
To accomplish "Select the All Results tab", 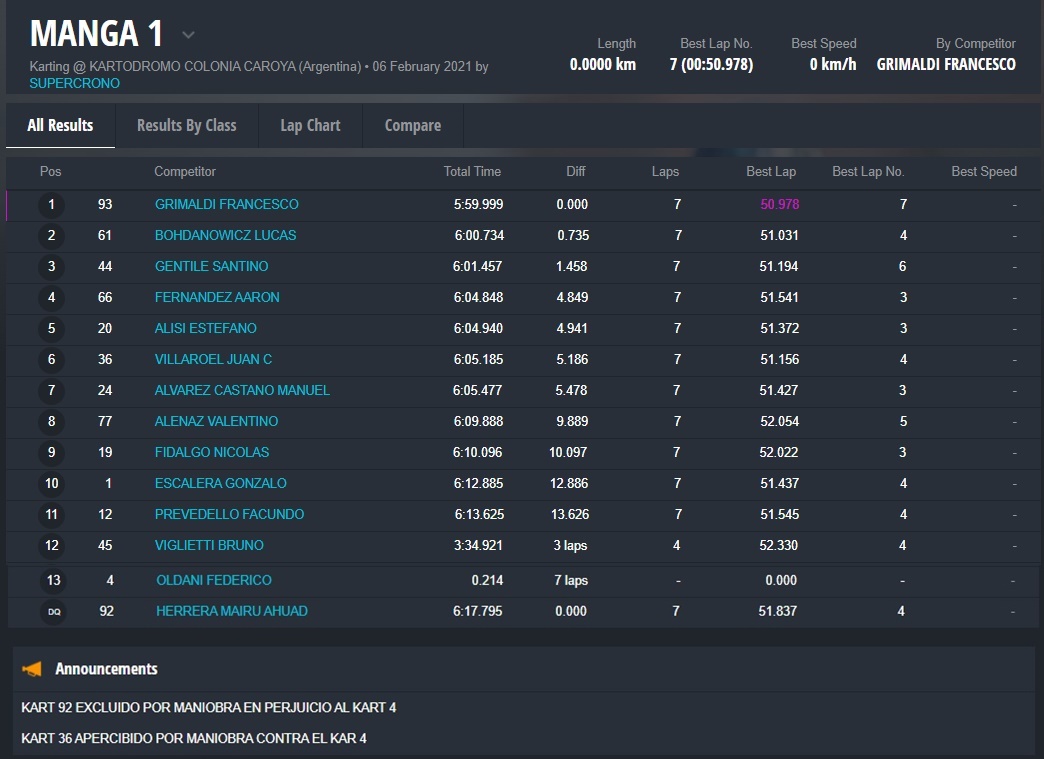I will pos(60,125).
